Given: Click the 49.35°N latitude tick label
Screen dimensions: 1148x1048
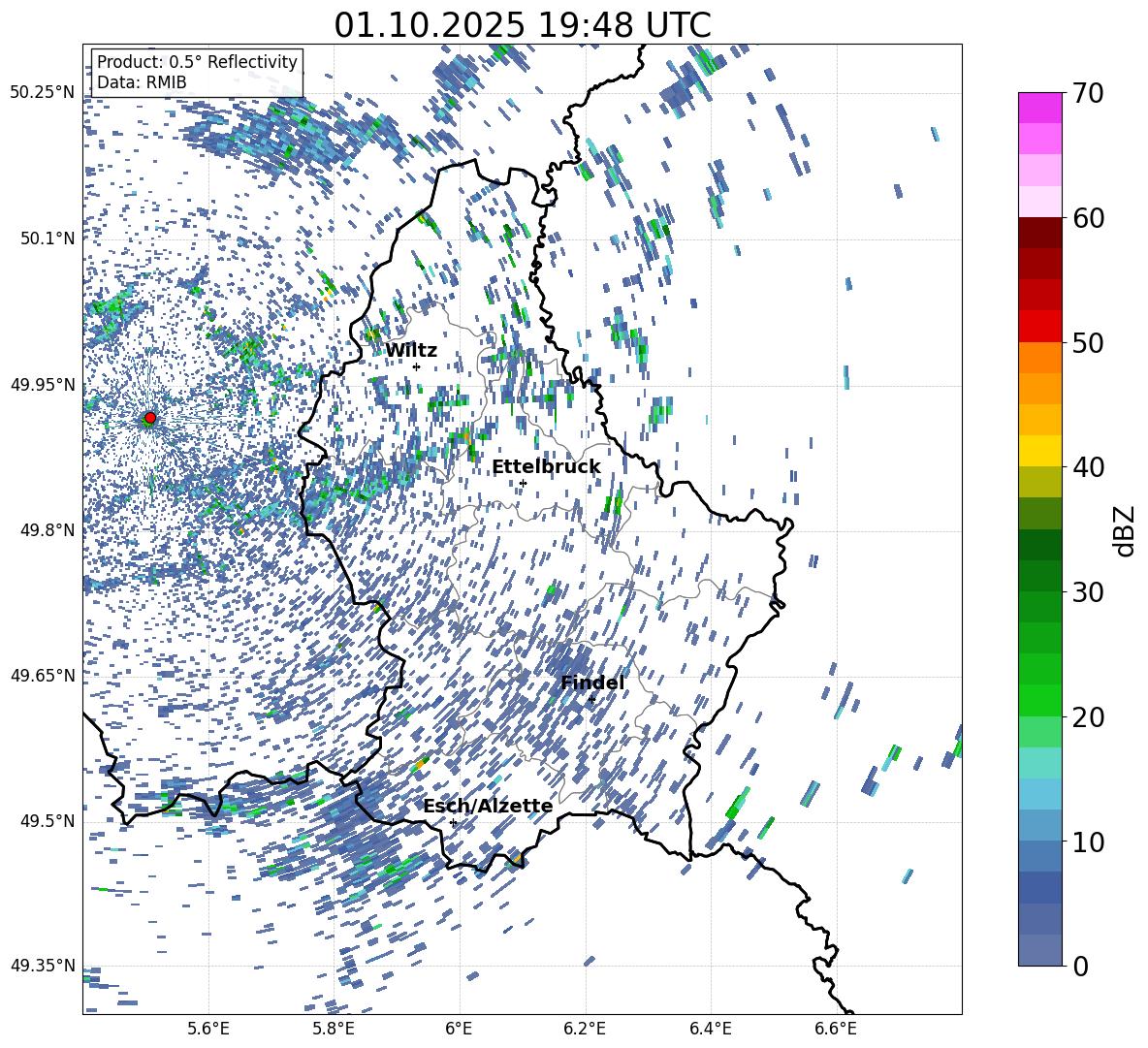Looking at the screenshot, I should [42, 966].
